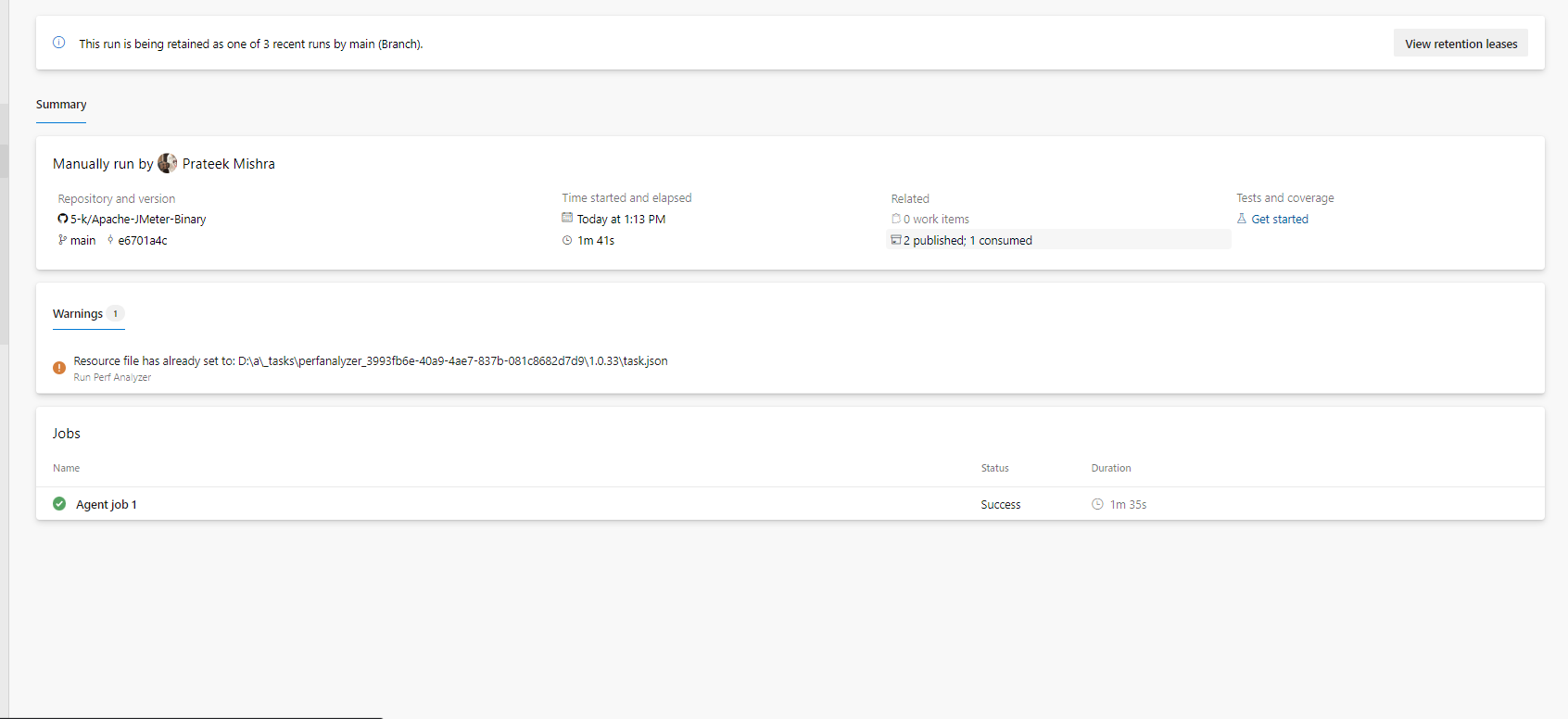
Task: Open commit e6701a4c
Action: pos(143,241)
